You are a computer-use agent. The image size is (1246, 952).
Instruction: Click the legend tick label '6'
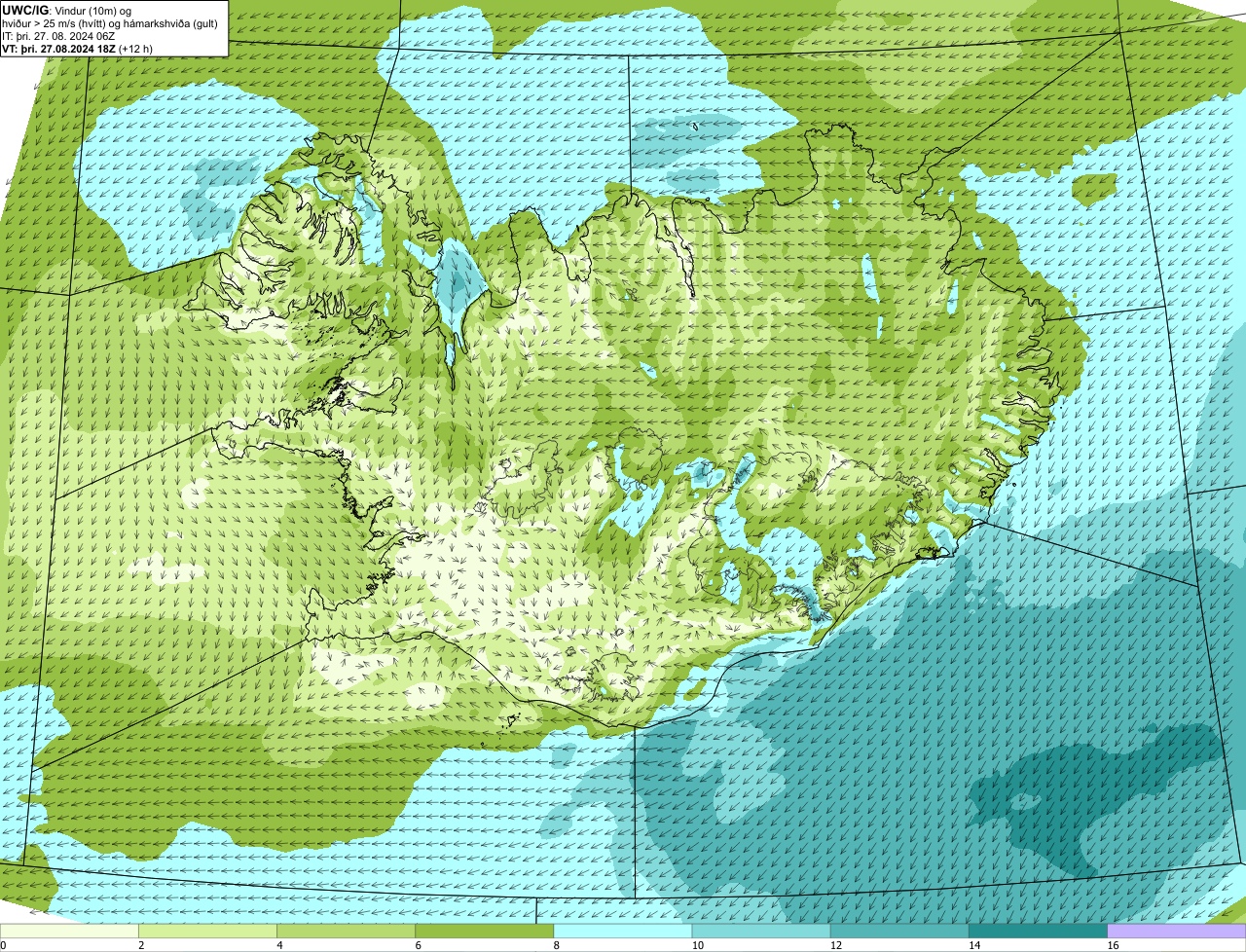point(419,945)
